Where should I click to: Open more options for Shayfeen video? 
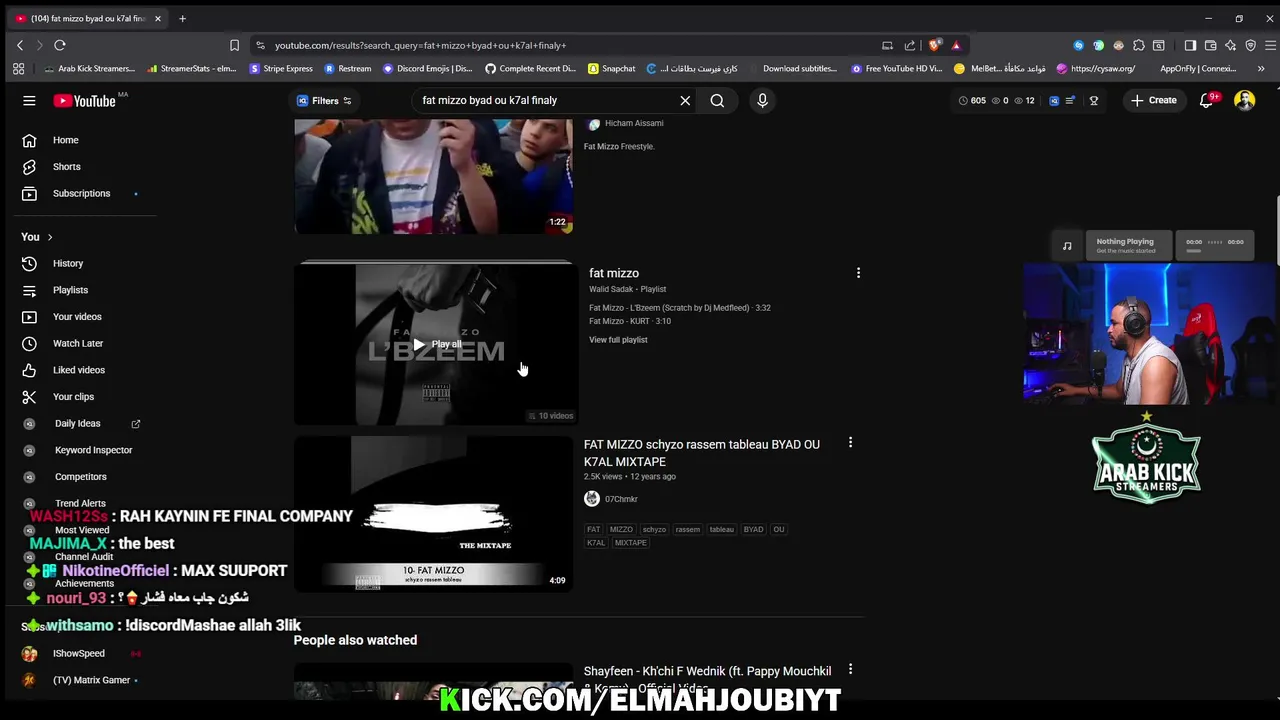[x=850, y=669]
